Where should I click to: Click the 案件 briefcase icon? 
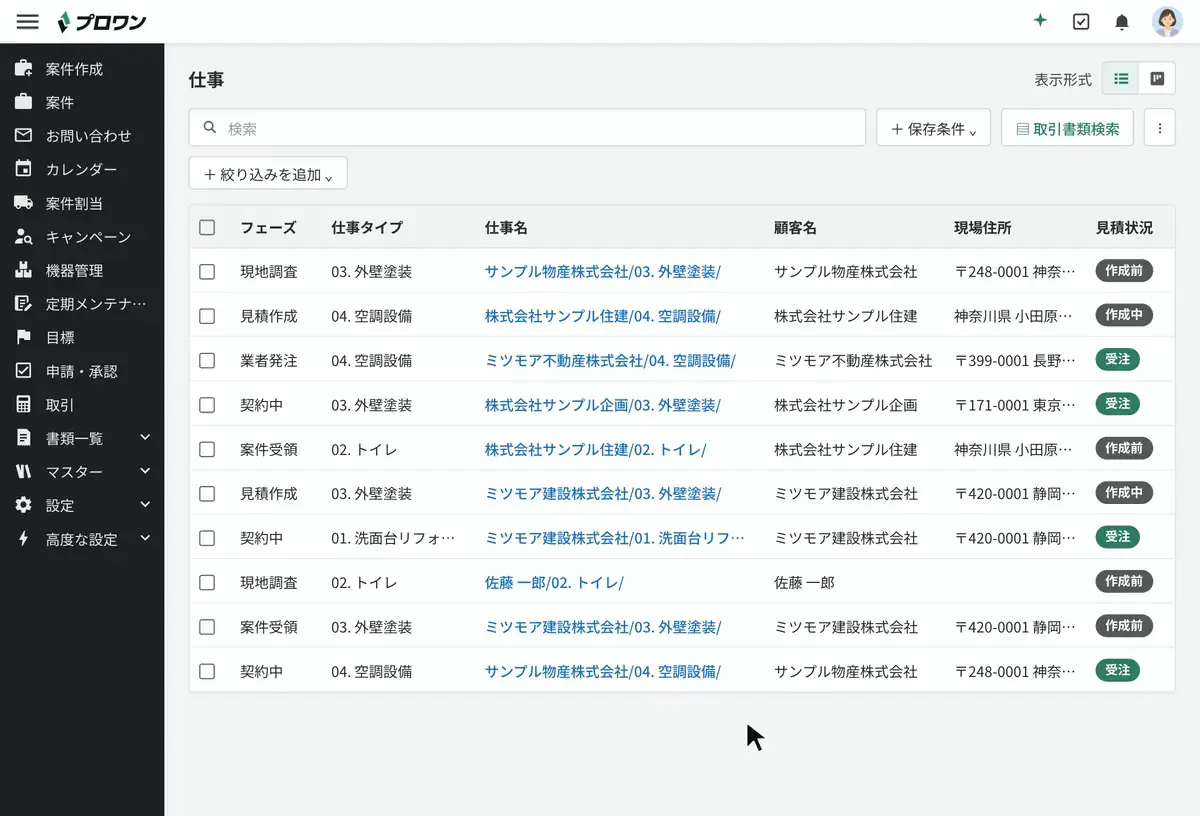23,102
